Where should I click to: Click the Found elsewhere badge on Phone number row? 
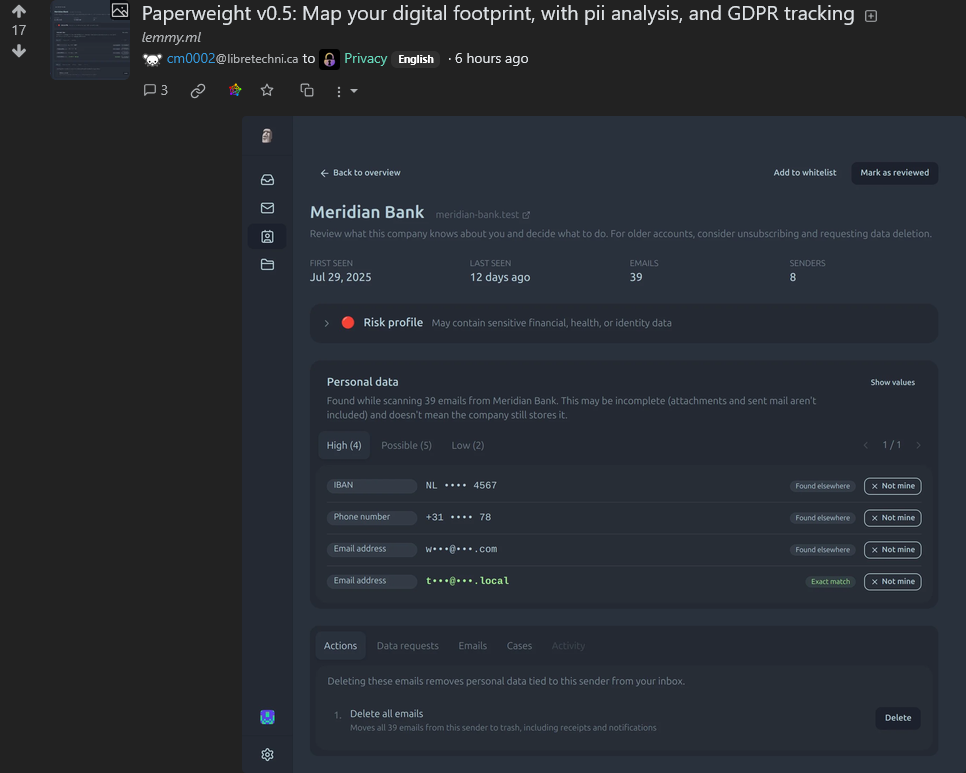[x=822, y=518]
